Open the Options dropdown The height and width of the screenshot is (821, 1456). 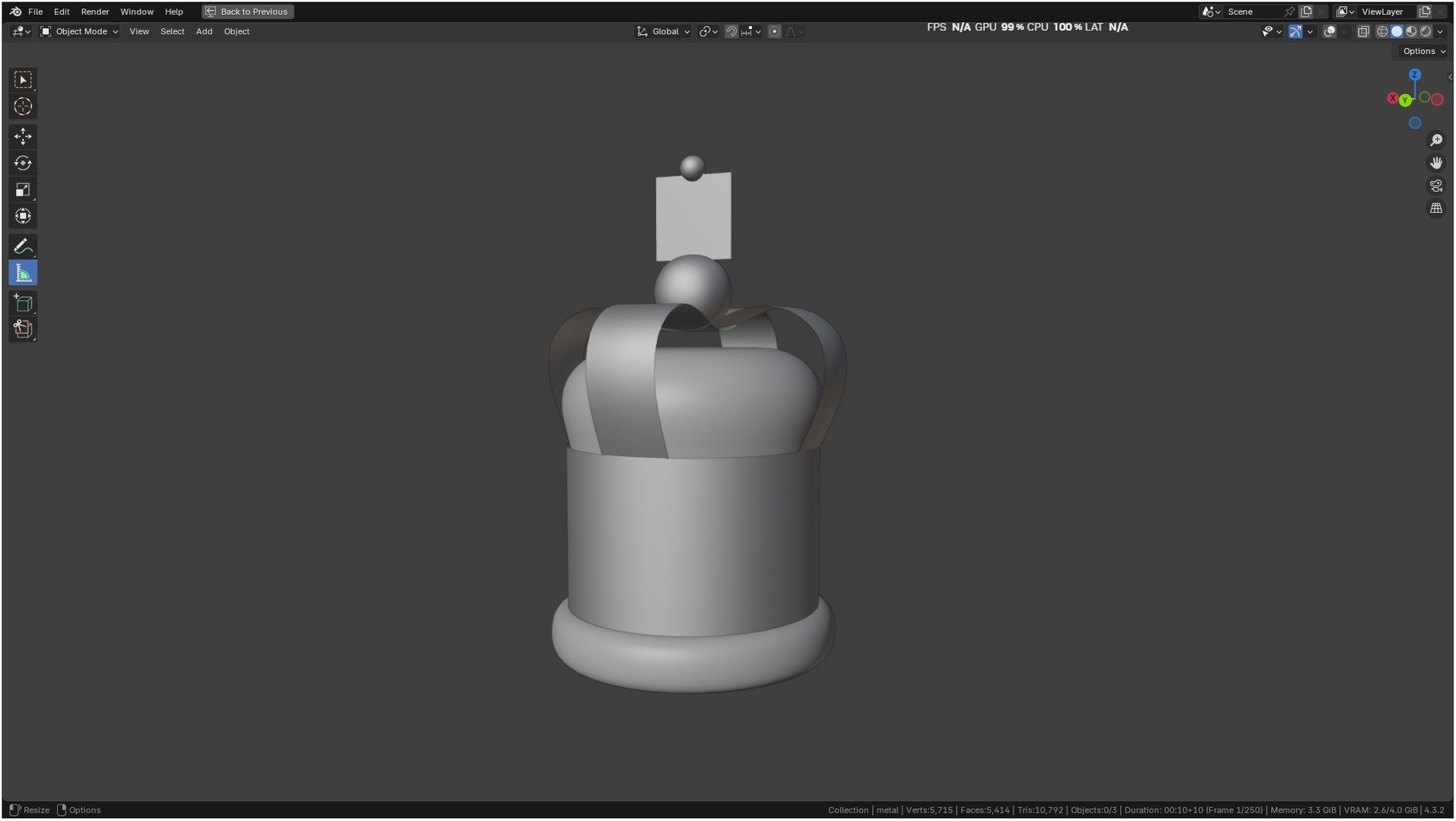tap(1423, 51)
